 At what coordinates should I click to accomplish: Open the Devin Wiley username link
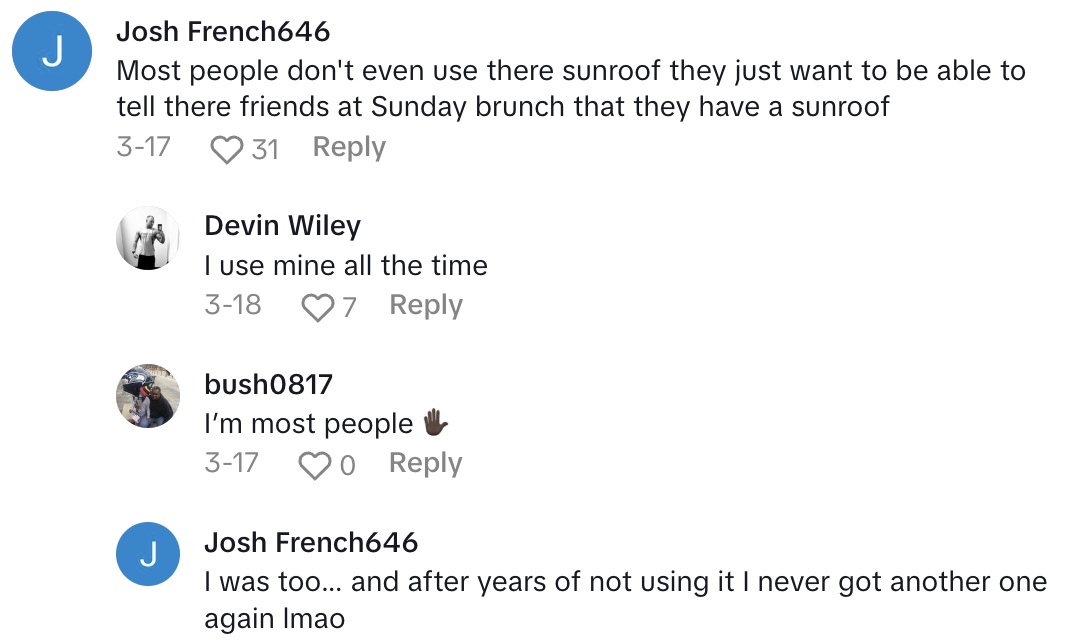282,226
